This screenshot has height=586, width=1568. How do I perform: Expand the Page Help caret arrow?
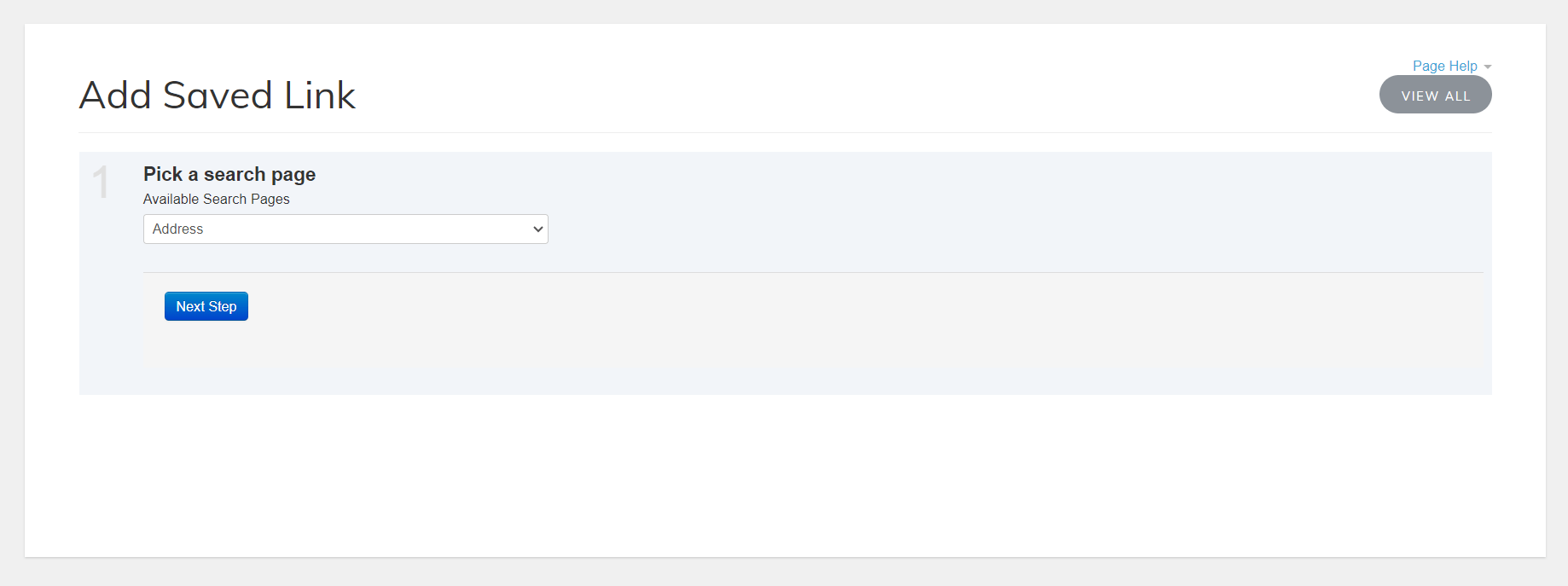1488,67
